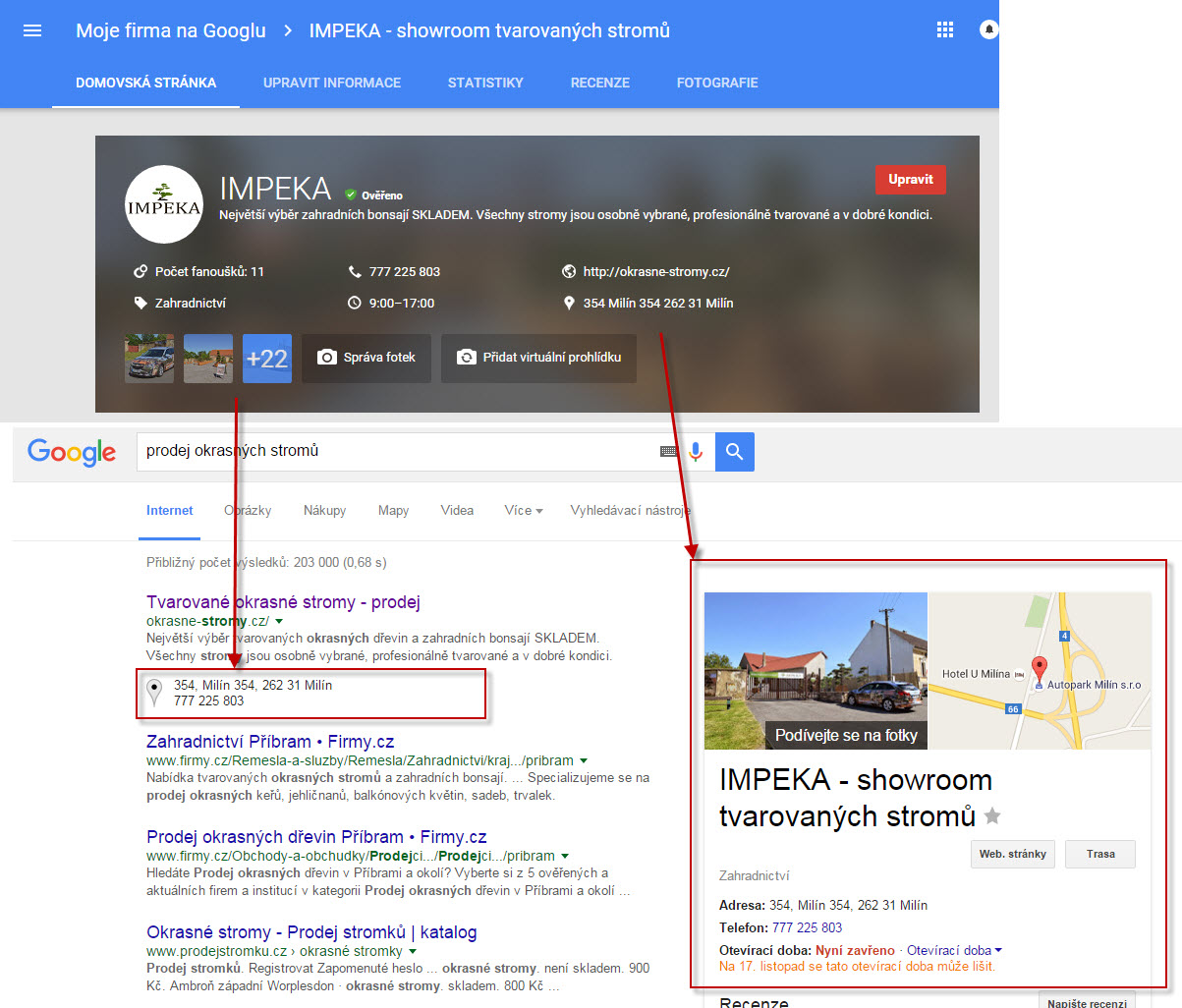
Task: Click the IMPEKA round logo
Action: coord(164,205)
